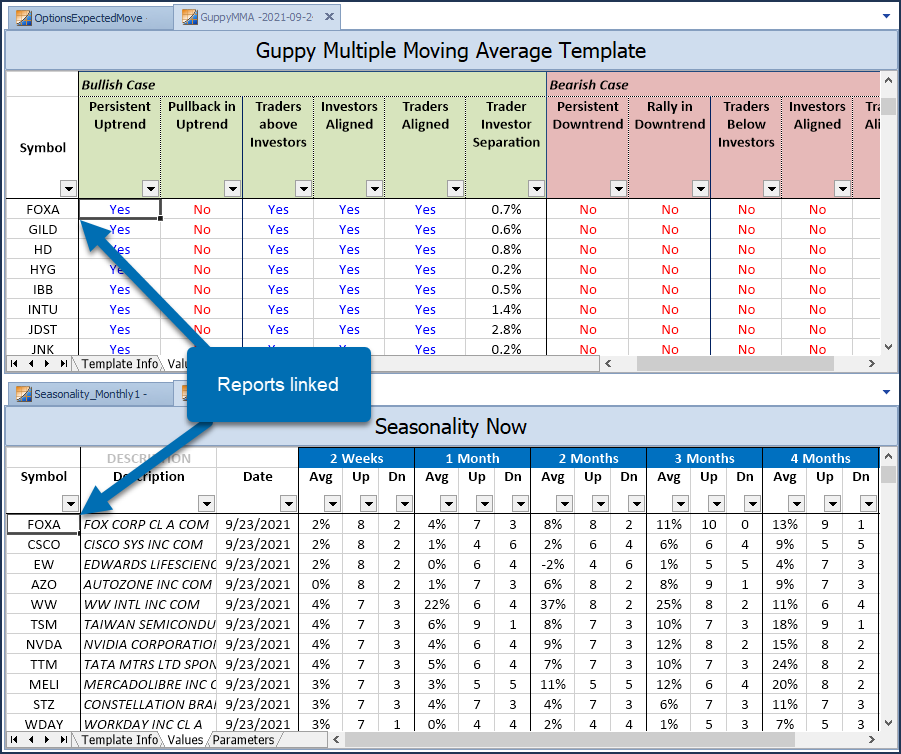Open bullish Traders Aligned filter dropdown
The image size is (901, 754).
[456, 188]
